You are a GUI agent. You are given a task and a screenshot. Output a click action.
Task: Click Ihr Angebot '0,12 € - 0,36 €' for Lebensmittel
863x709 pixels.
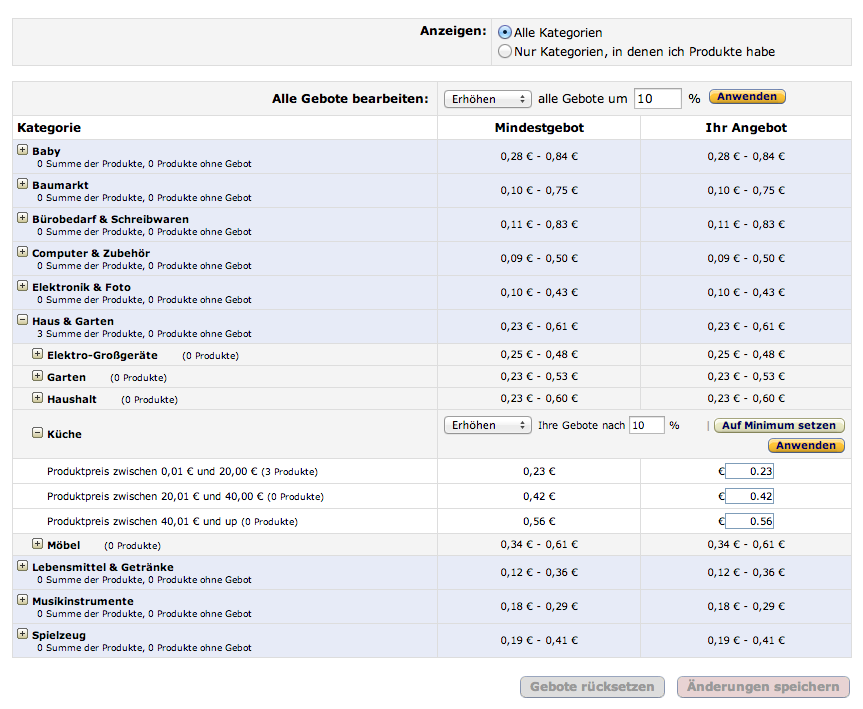[746, 572]
